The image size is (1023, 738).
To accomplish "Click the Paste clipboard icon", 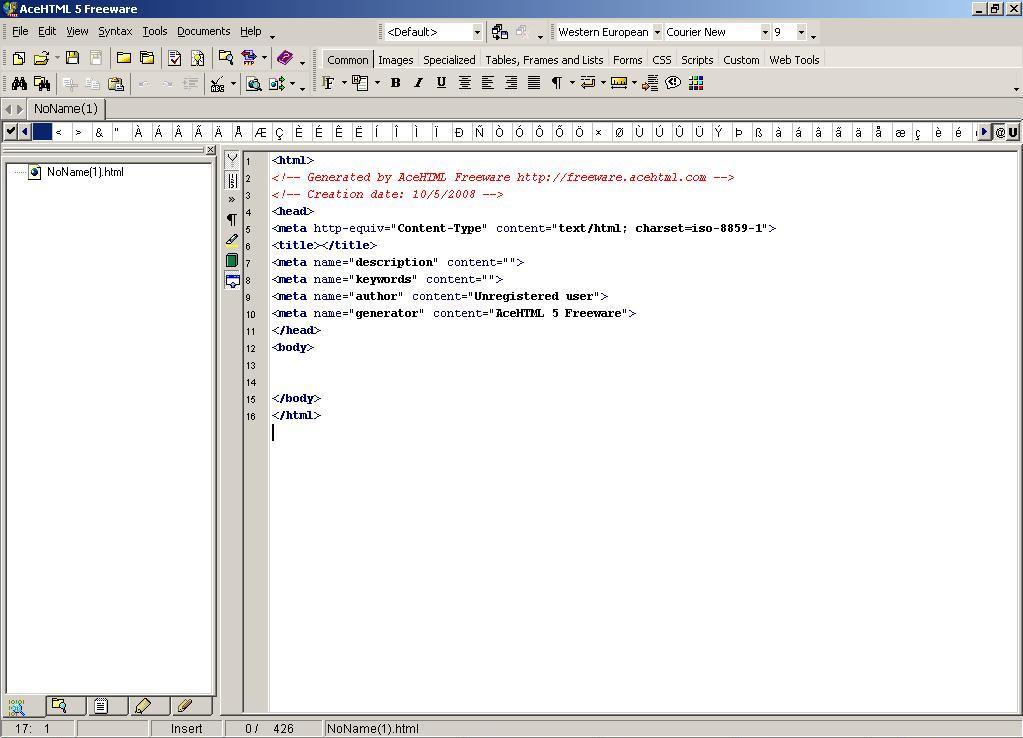I will click(x=115, y=84).
